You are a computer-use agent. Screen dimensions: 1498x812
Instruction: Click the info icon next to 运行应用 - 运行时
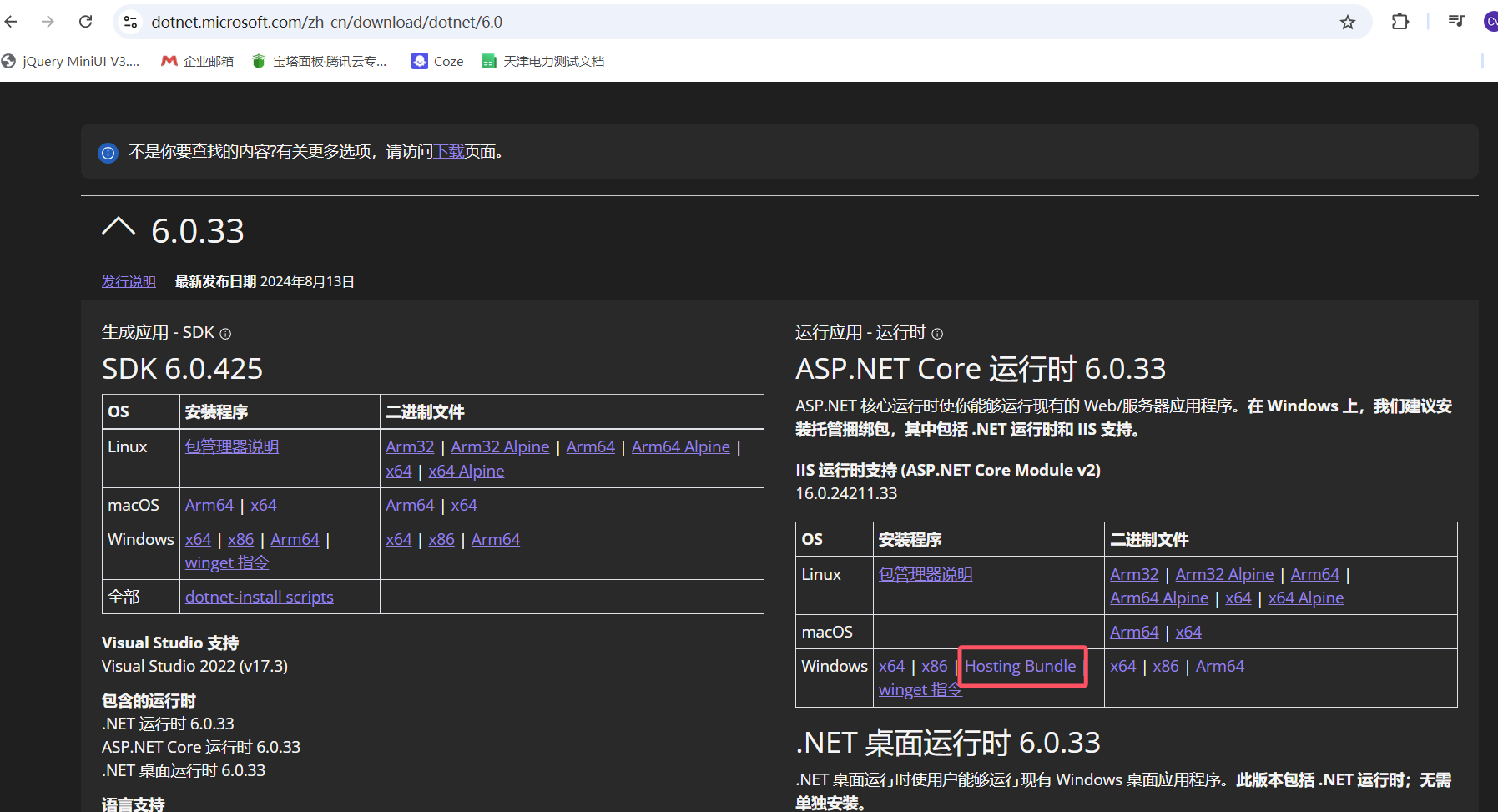(x=937, y=334)
